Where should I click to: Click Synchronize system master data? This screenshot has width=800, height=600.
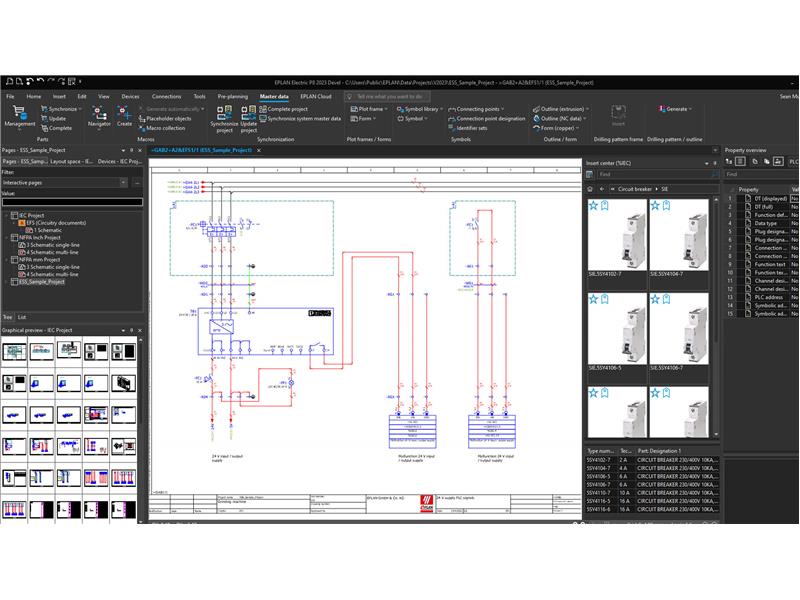(x=300, y=118)
